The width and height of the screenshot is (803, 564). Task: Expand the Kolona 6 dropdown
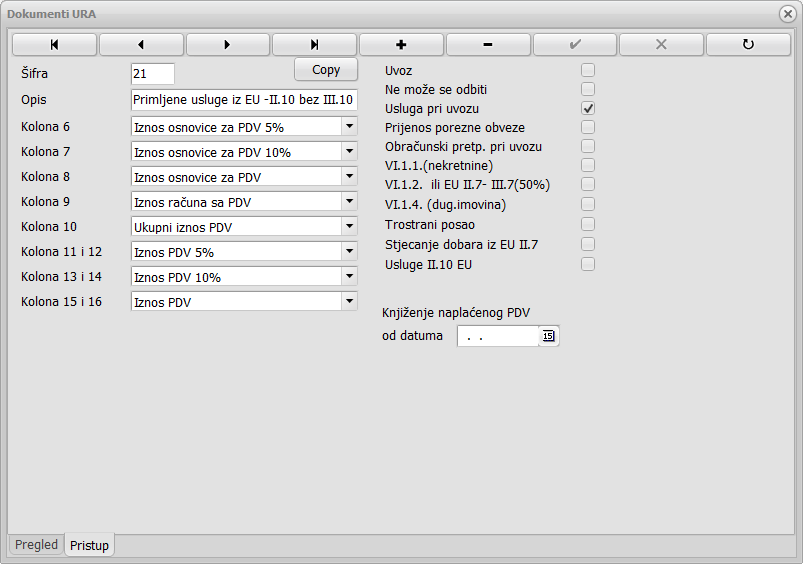(x=349, y=126)
